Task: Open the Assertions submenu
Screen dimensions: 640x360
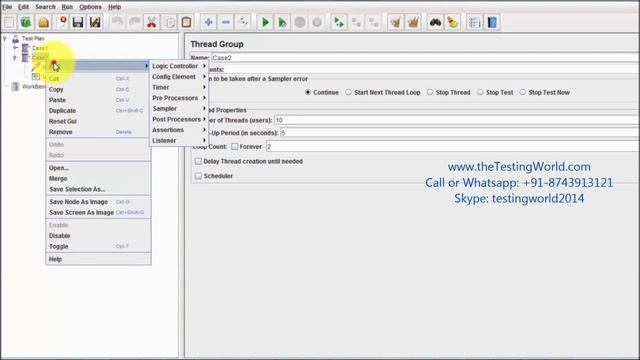Action: pyautogui.click(x=179, y=130)
